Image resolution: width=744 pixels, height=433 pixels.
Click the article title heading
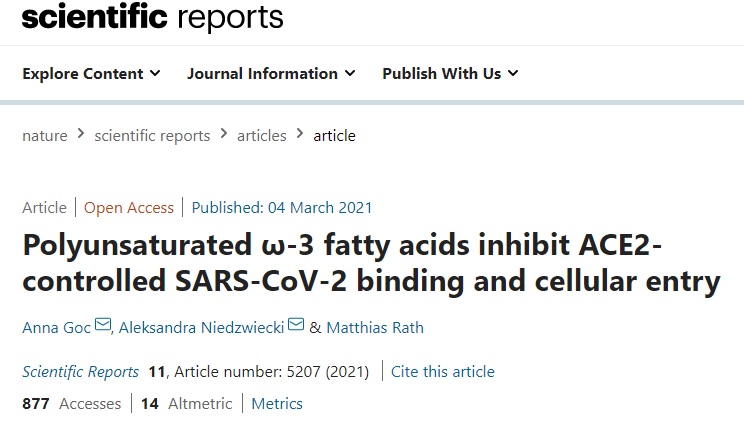(x=370, y=262)
